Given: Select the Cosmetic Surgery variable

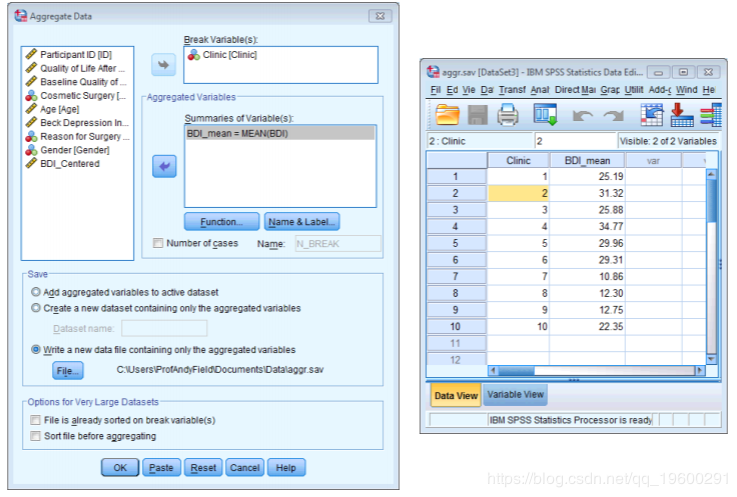Looking at the screenshot, I should point(76,95).
